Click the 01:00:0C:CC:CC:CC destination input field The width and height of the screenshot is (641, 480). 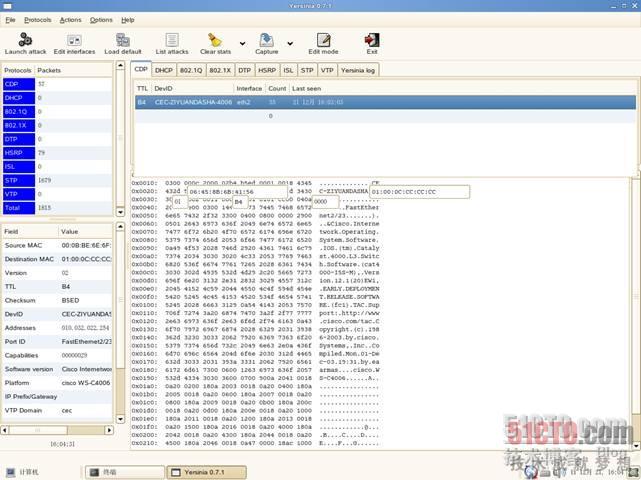[419, 192]
